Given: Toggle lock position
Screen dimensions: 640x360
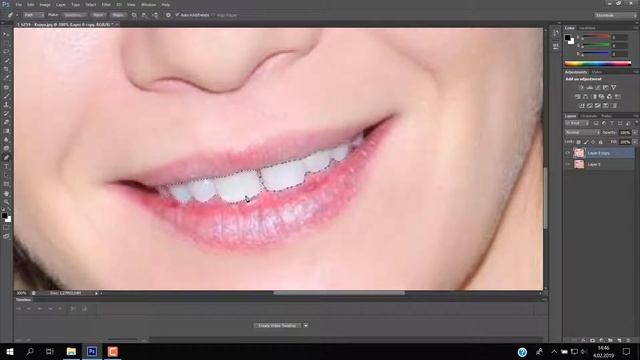Looking at the screenshot, I should point(593,142).
